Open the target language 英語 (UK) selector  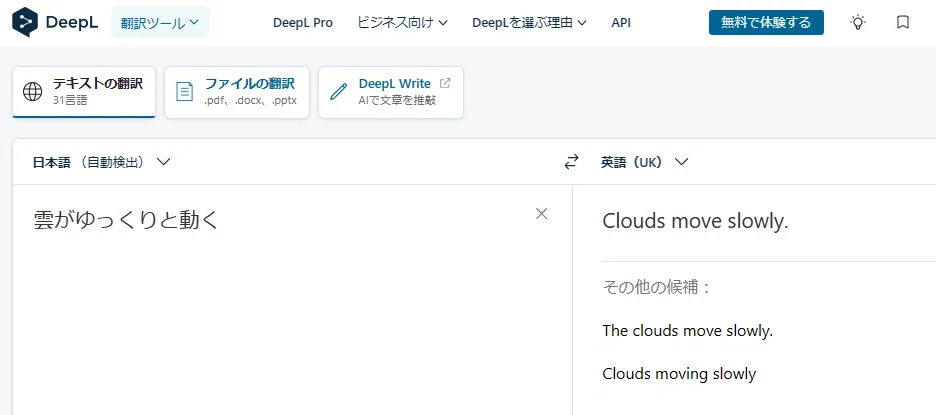click(645, 162)
